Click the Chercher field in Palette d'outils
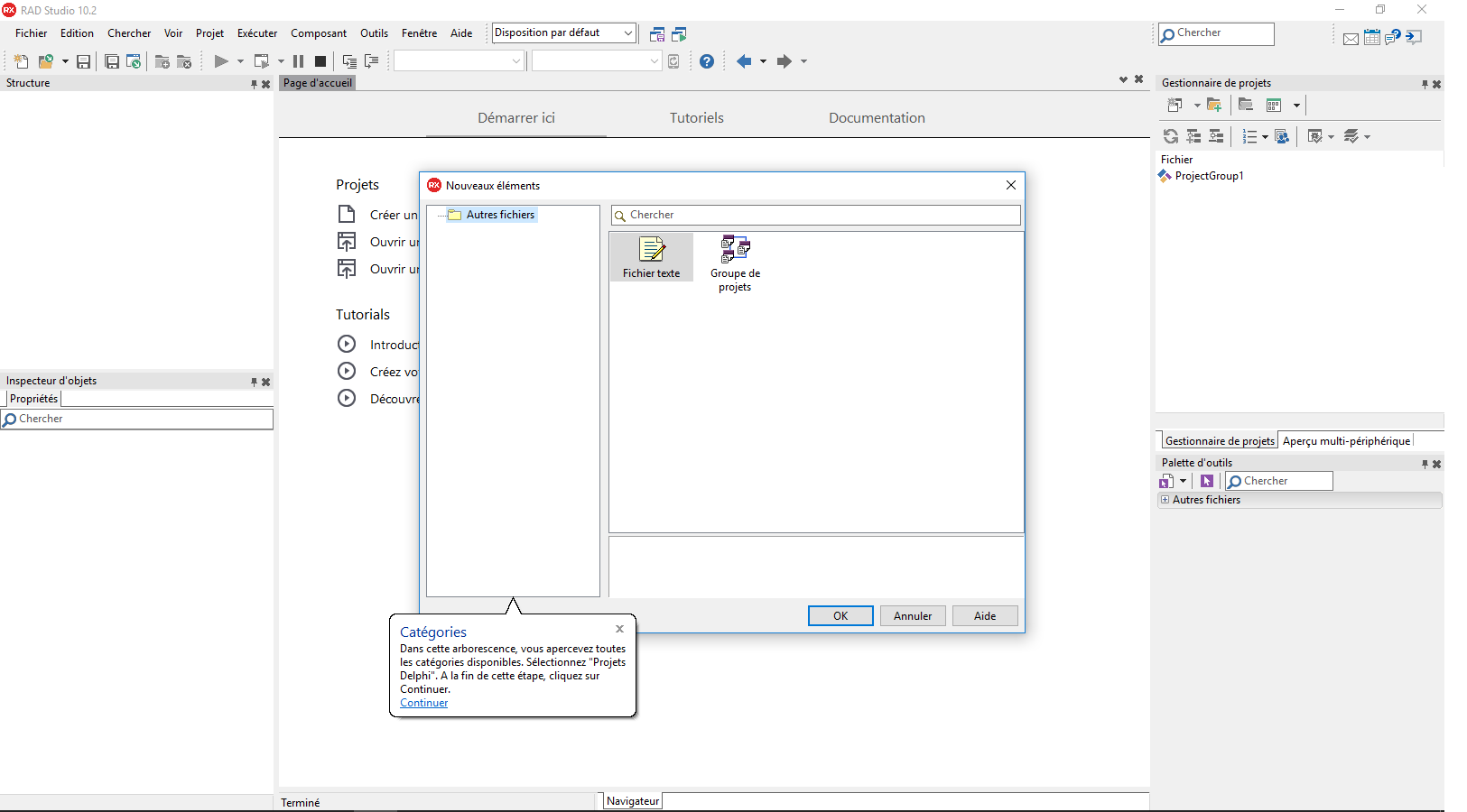 pos(1278,481)
